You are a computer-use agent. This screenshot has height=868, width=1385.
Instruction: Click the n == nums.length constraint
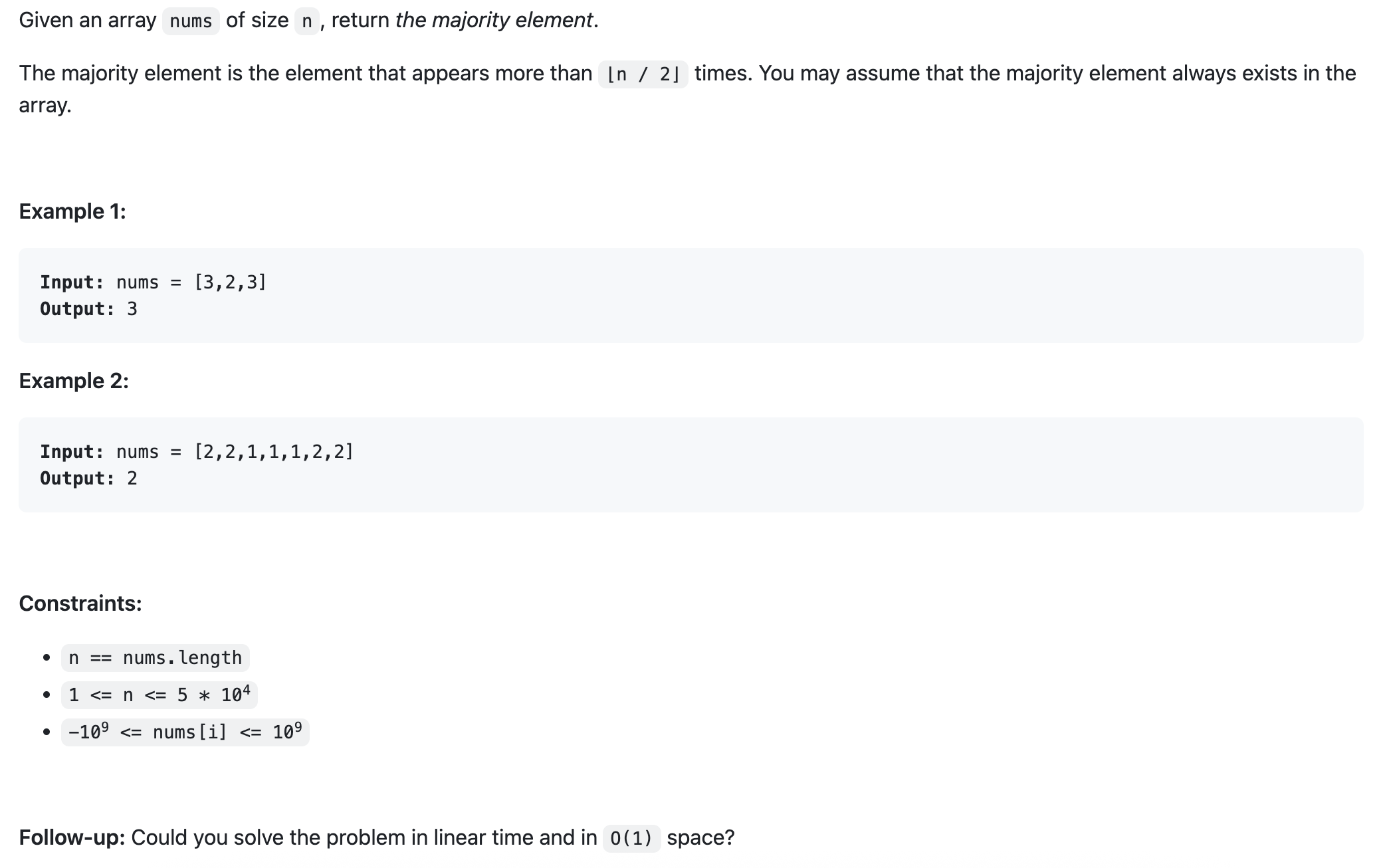[x=156, y=658]
